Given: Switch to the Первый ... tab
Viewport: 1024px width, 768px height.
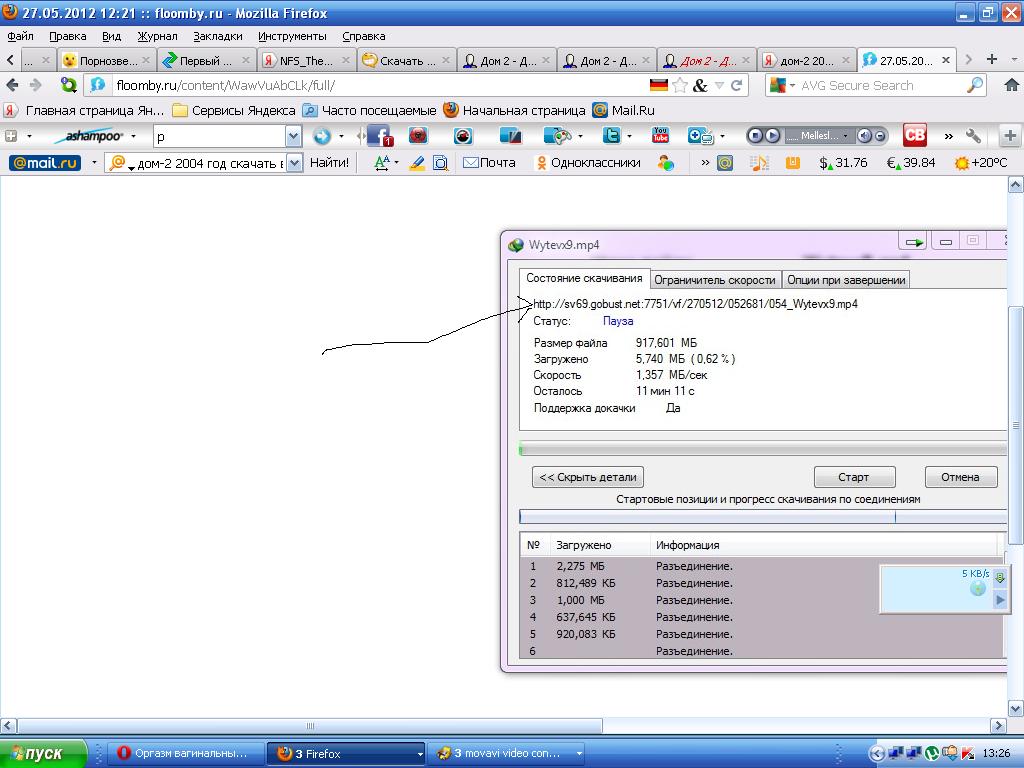Looking at the screenshot, I should pyautogui.click(x=206, y=60).
